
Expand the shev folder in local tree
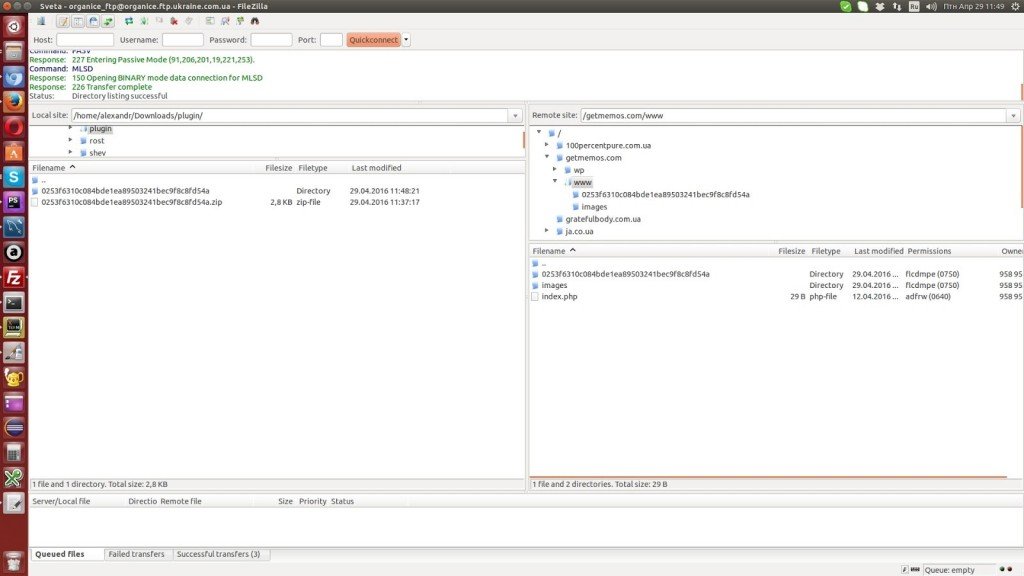pos(71,152)
